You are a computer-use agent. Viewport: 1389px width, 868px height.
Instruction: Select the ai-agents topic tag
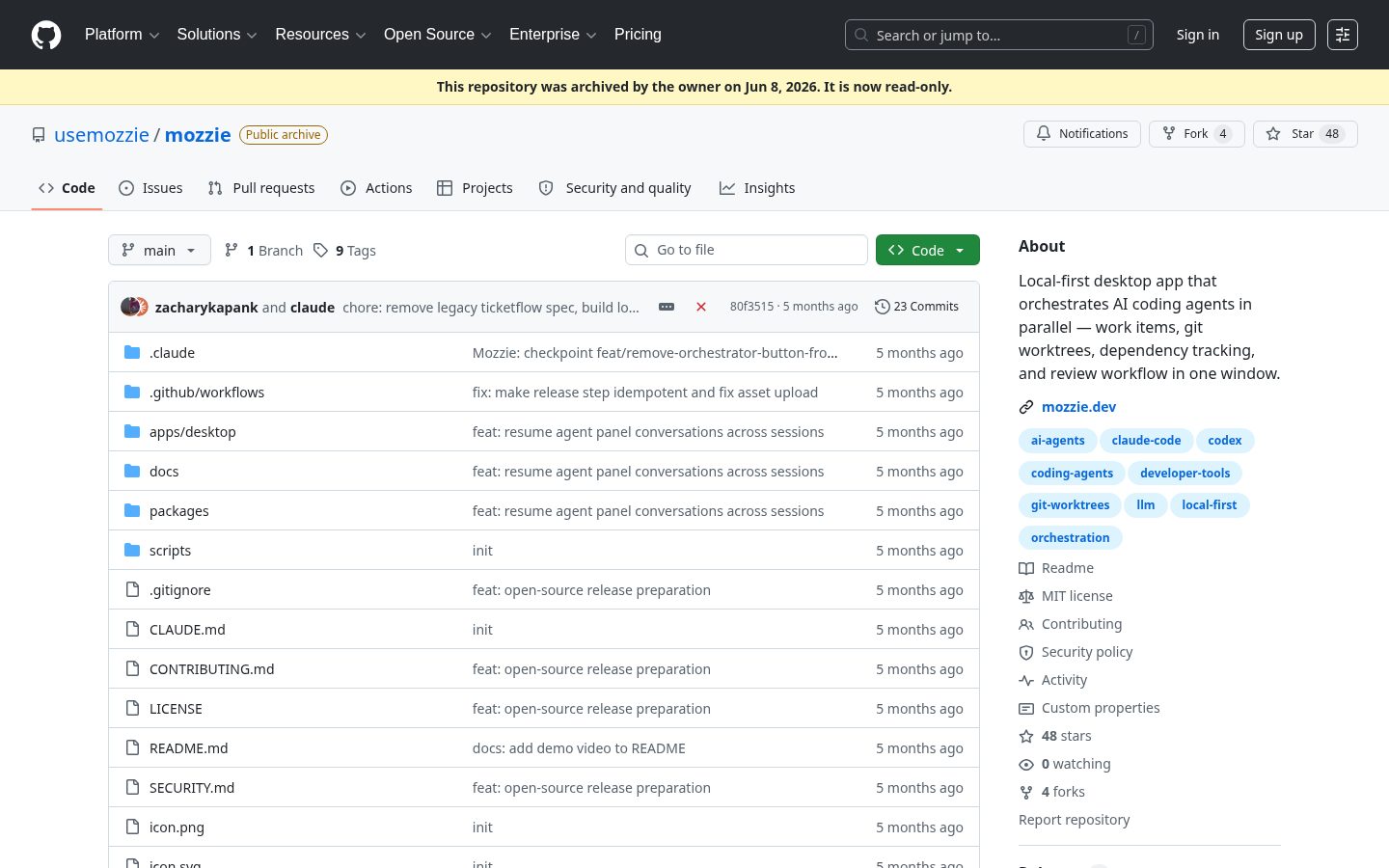pyautogui.click(x=1057, y=441)
